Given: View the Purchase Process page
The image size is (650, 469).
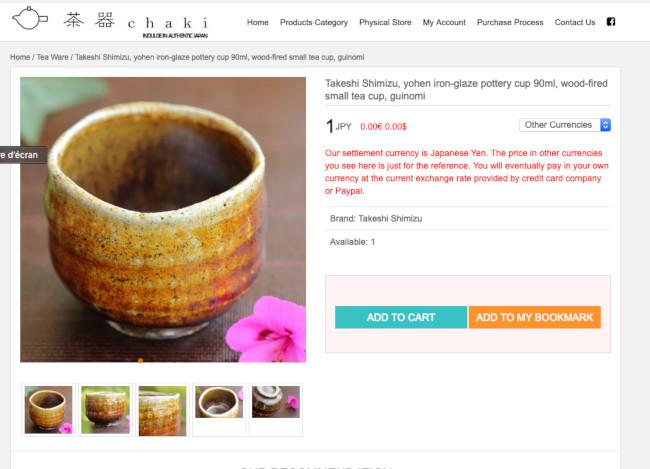Looking at the screenshot, I should (510, 22).
